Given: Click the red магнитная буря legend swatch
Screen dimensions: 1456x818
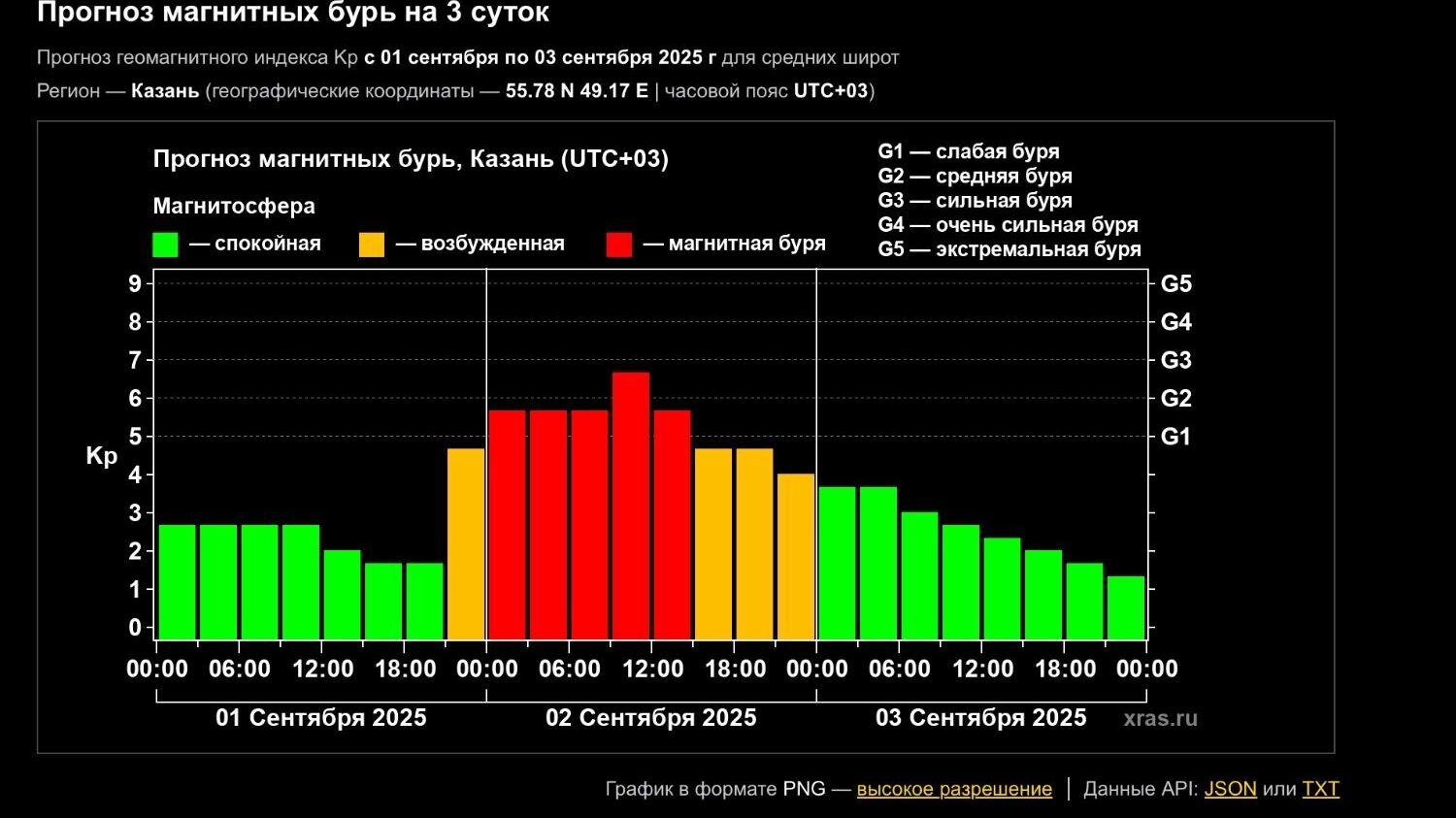Looking at the screenshot, I should [619, 245].
